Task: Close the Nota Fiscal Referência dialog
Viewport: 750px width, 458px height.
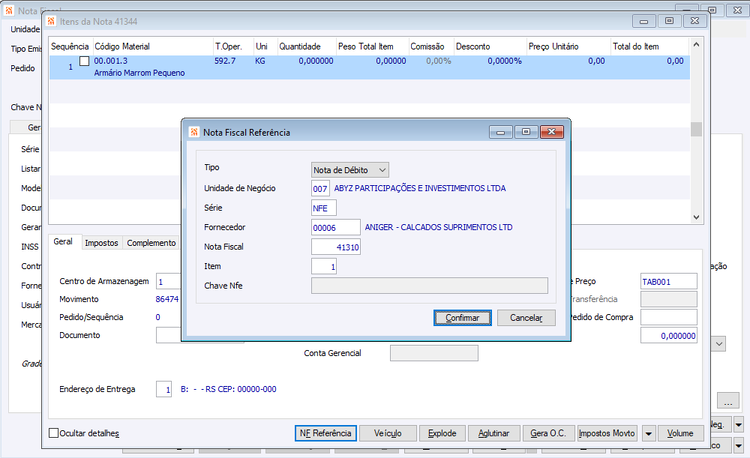Action: tap(551, 132)
